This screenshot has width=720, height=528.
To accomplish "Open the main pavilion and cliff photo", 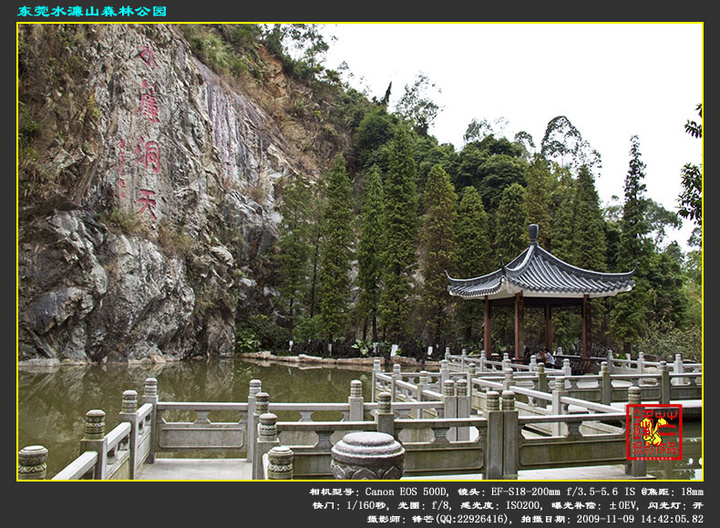I will click(x=360, y=252).
